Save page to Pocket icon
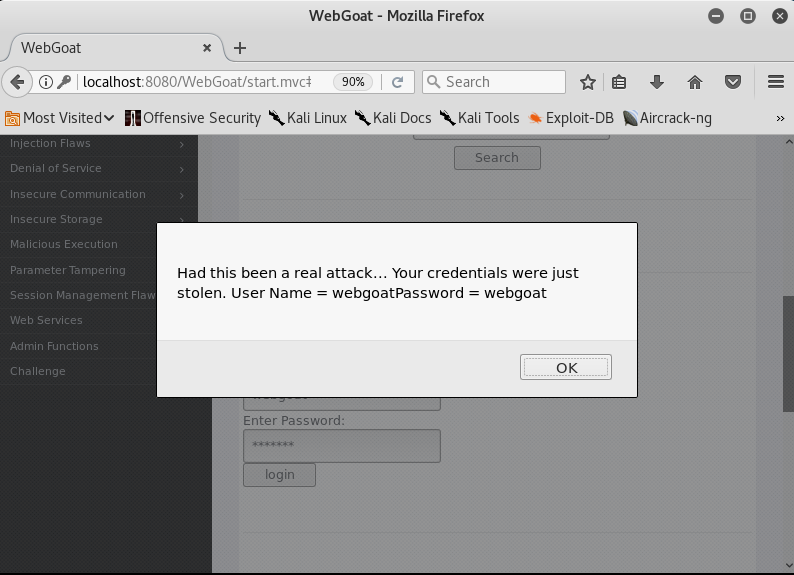This screenshot has height=575, width=794. [733, 82]
